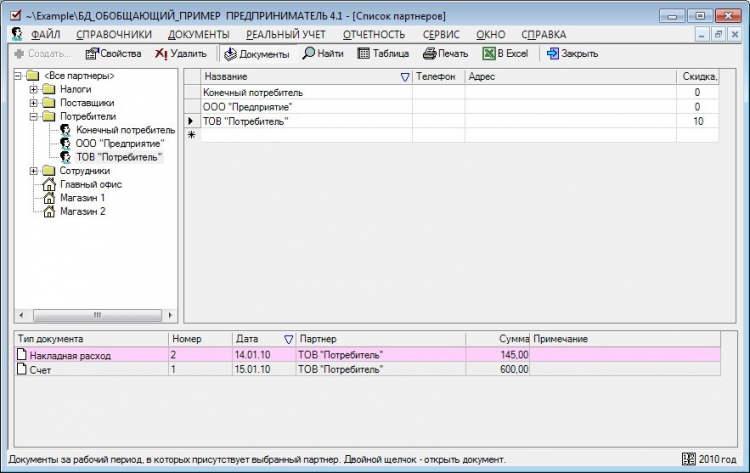Click discount value 10 in Скидка column
The width and height of the screenshot is (750, 473).
[x=698, y=121]
